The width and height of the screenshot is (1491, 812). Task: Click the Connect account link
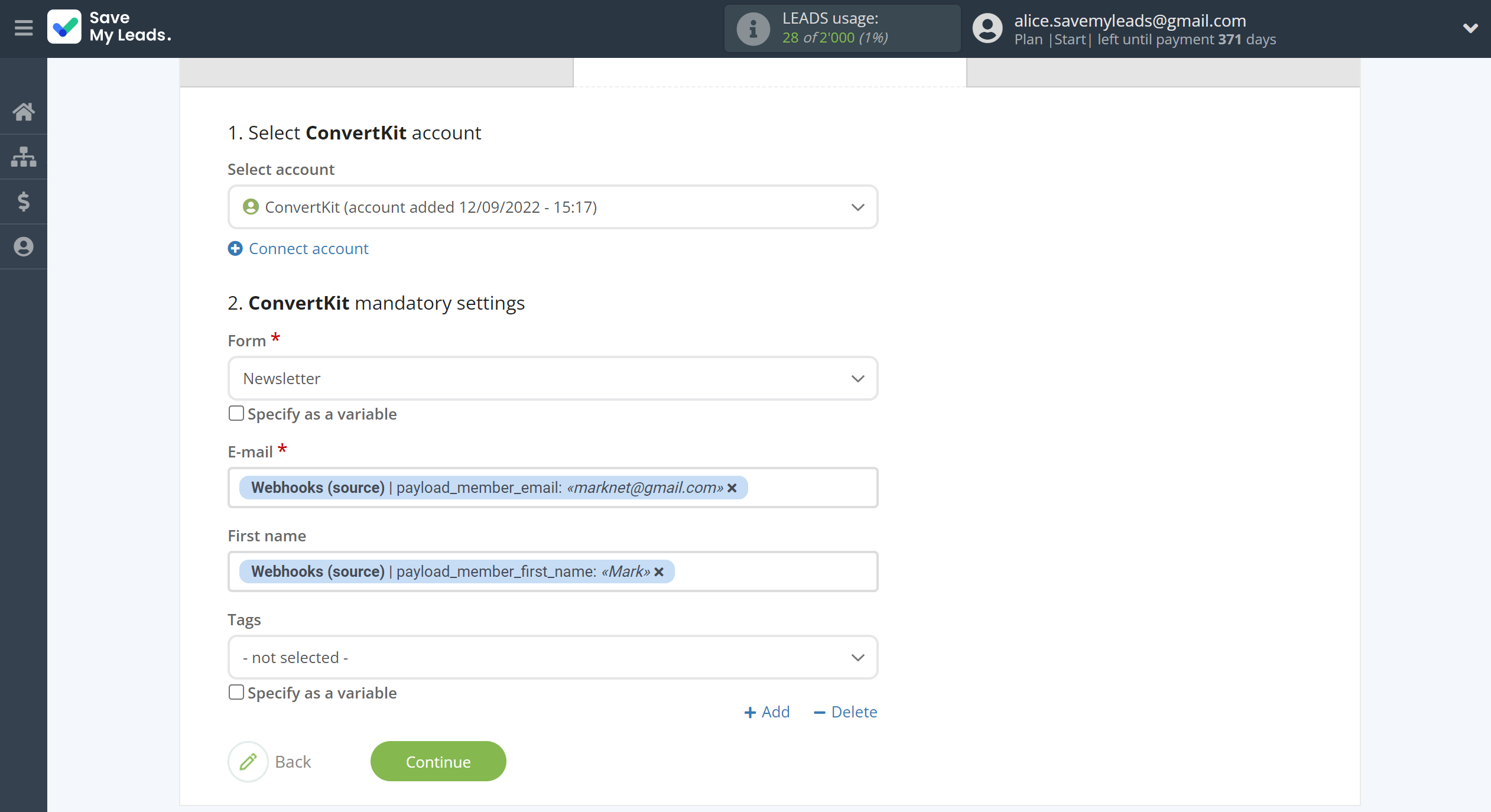coord(308,249)
